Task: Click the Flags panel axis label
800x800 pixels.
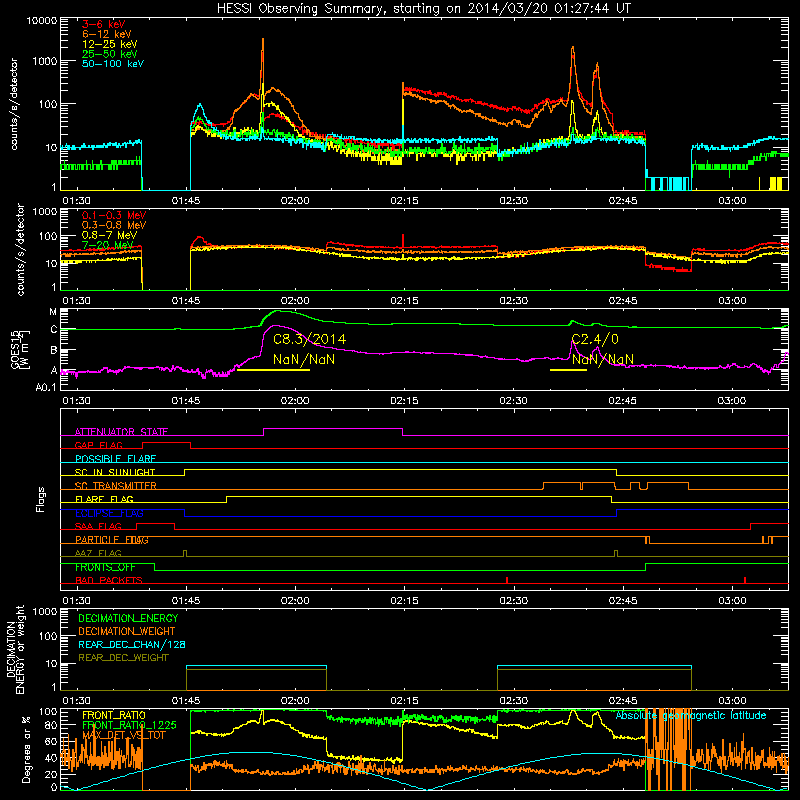Action: click(41, 499)
